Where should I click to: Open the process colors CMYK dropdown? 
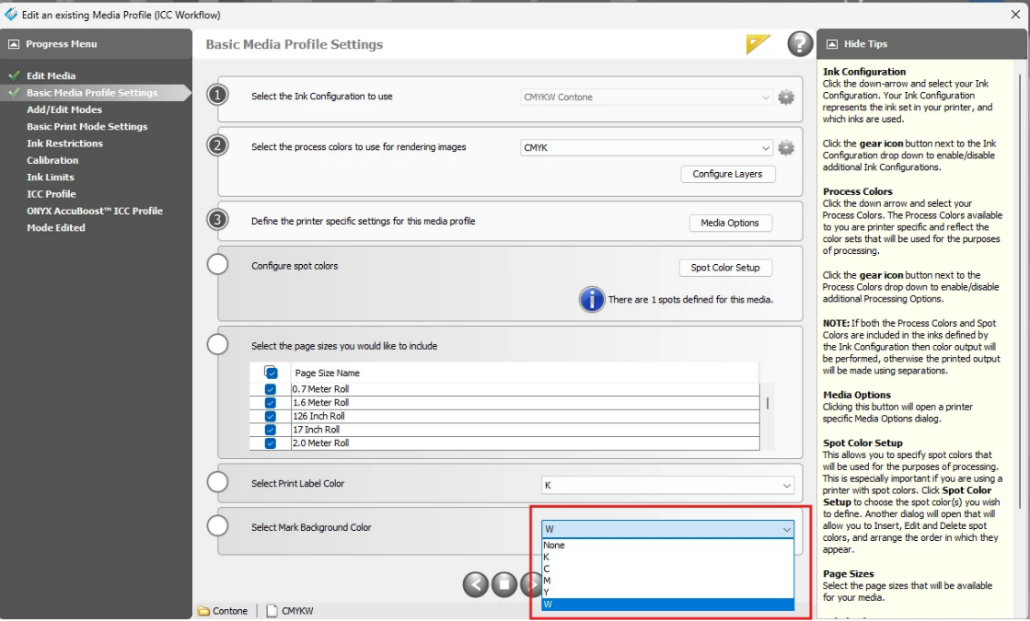click(x=647, y=148)
